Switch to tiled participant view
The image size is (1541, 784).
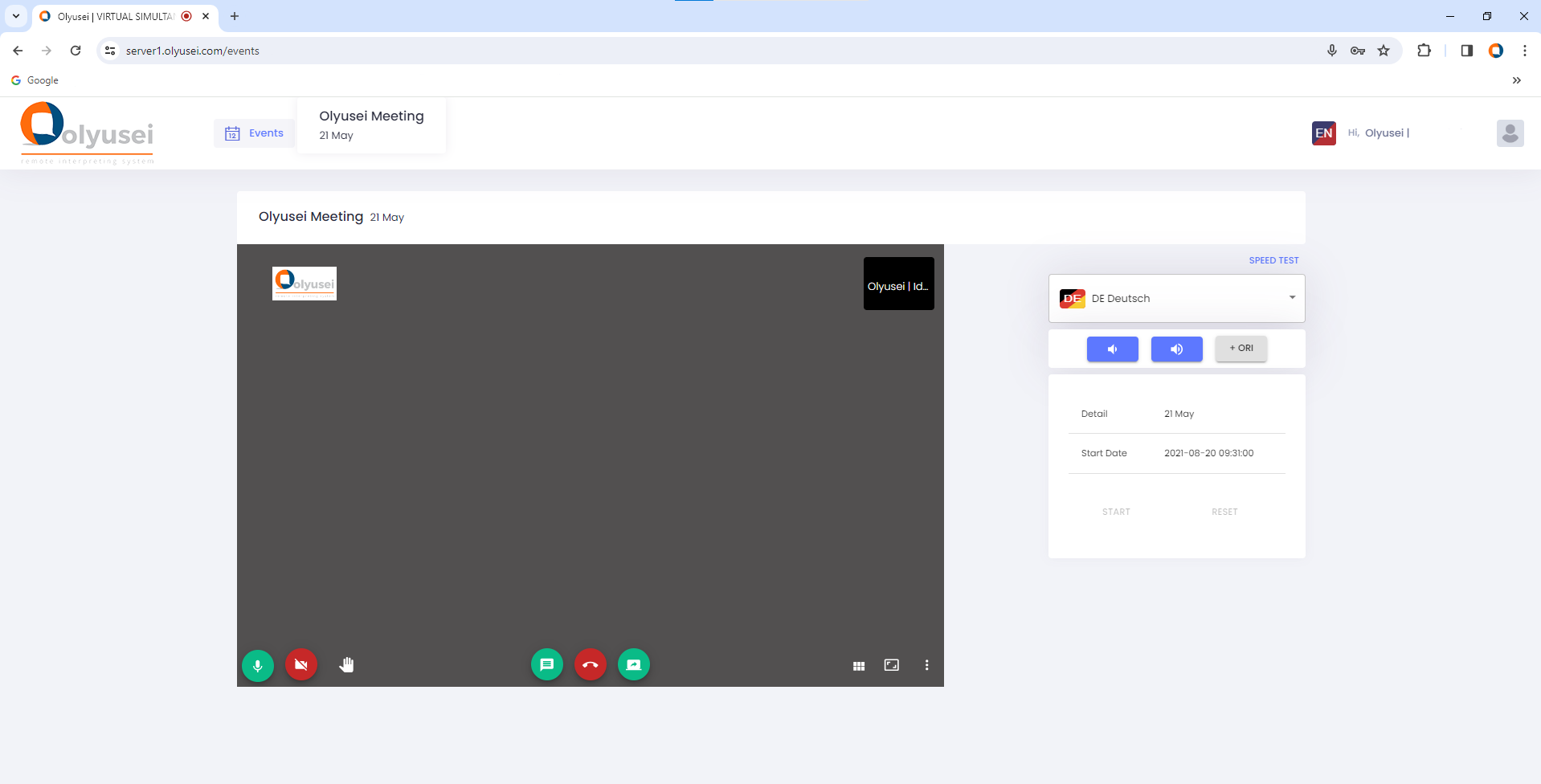pyautogui.click(x=859, y=665)
